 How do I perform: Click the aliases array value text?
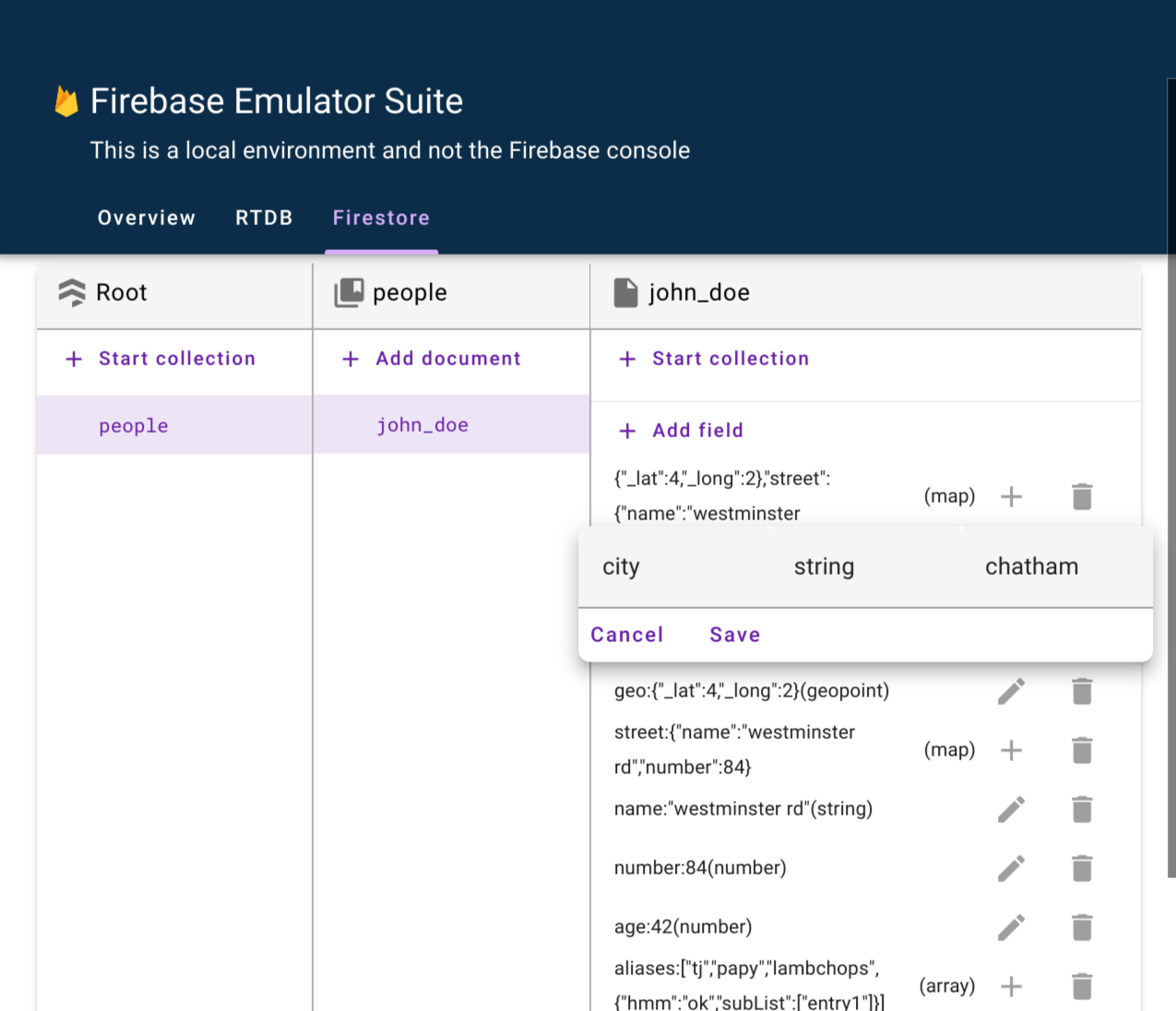point(750,985)
